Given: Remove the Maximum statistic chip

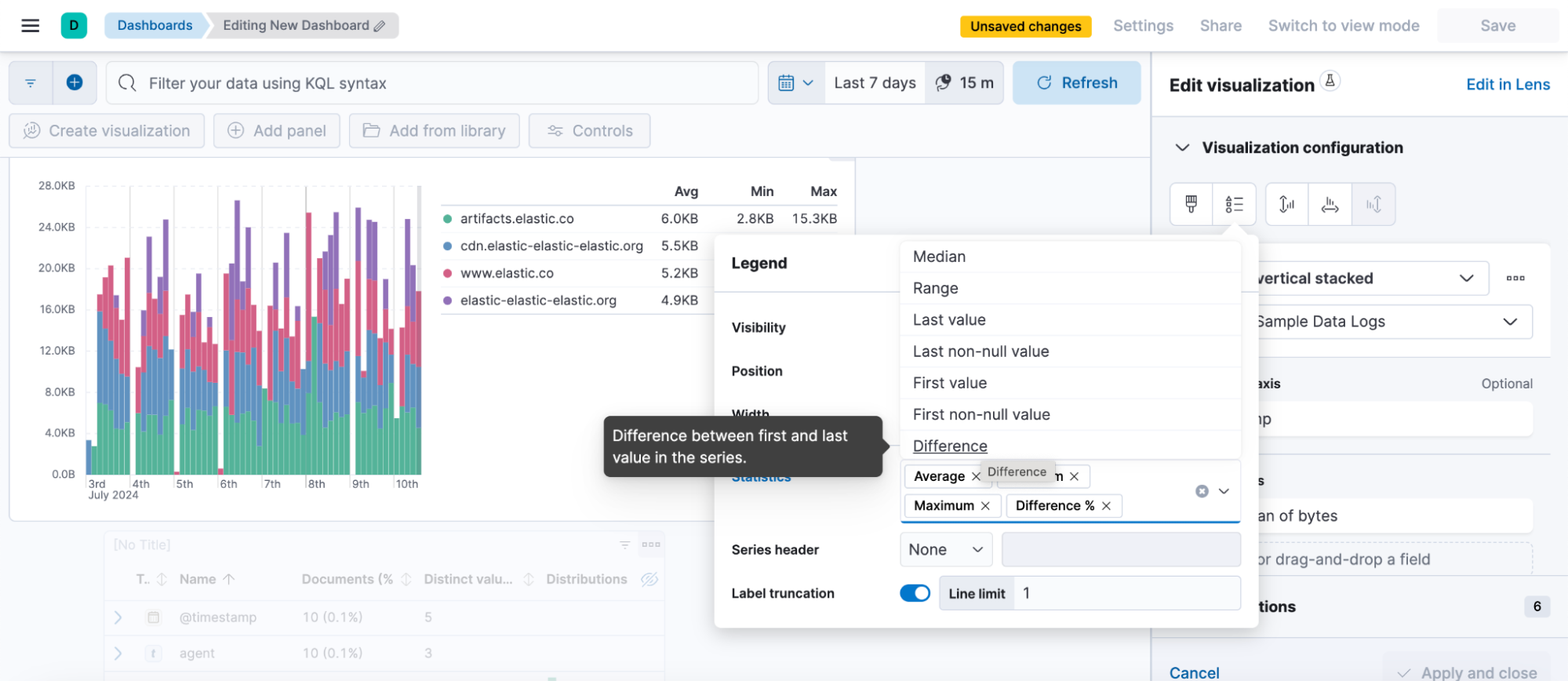Looking at the screenshot, I should pyautogui.click(x=985, y=506).
